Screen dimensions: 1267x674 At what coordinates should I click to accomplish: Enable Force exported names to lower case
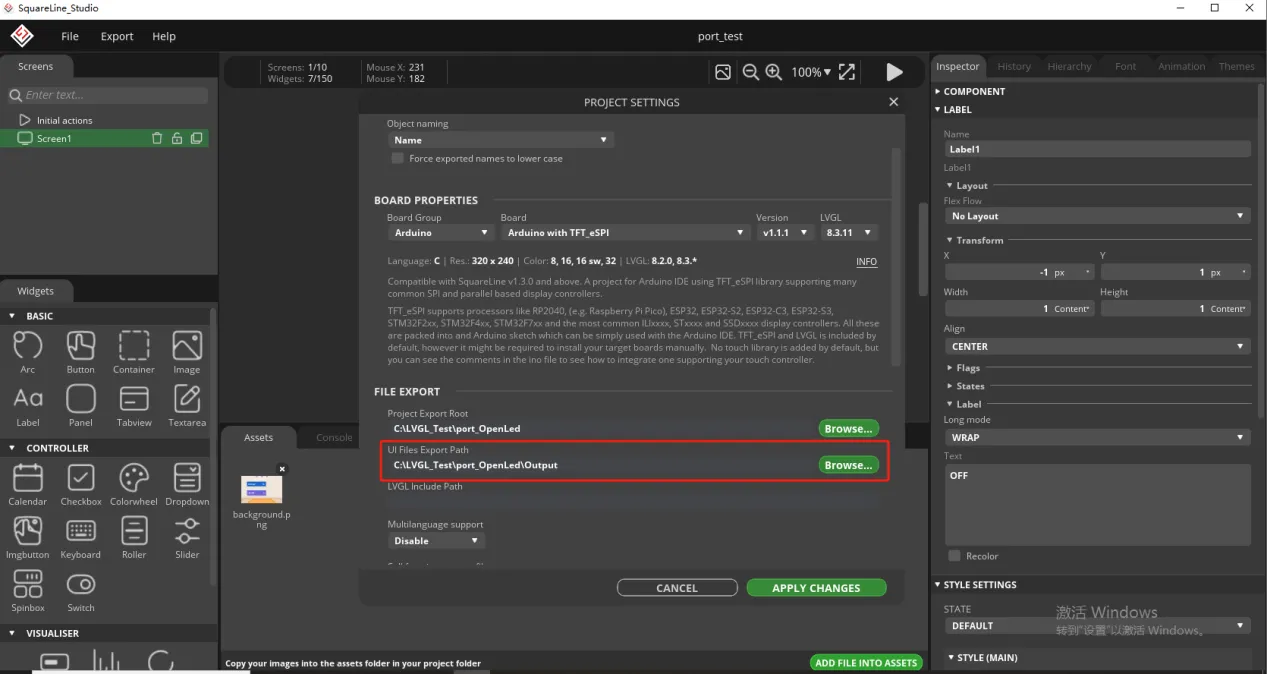(x=398, y=159)
